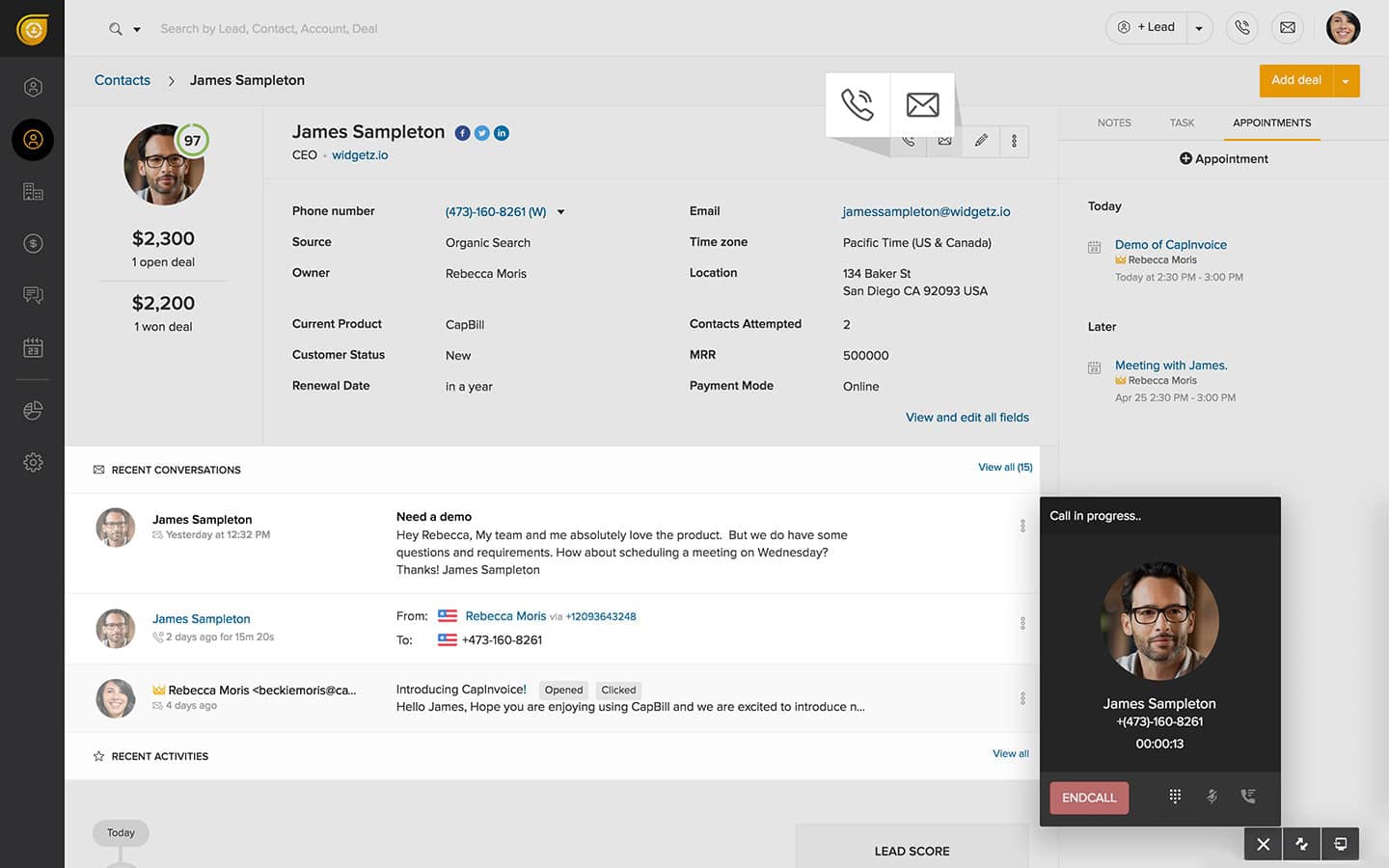Open options for the call log conversation
1389x868 pixels.
[x=1022, y=623]
